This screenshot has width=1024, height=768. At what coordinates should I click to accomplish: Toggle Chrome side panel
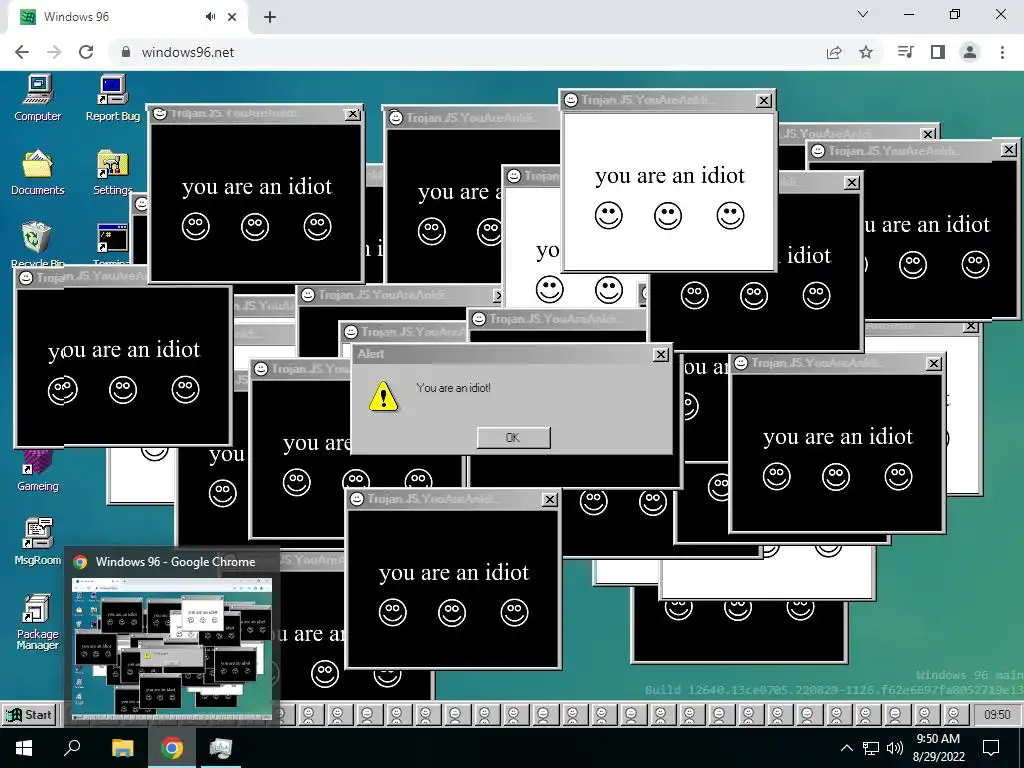coord(938,52)
